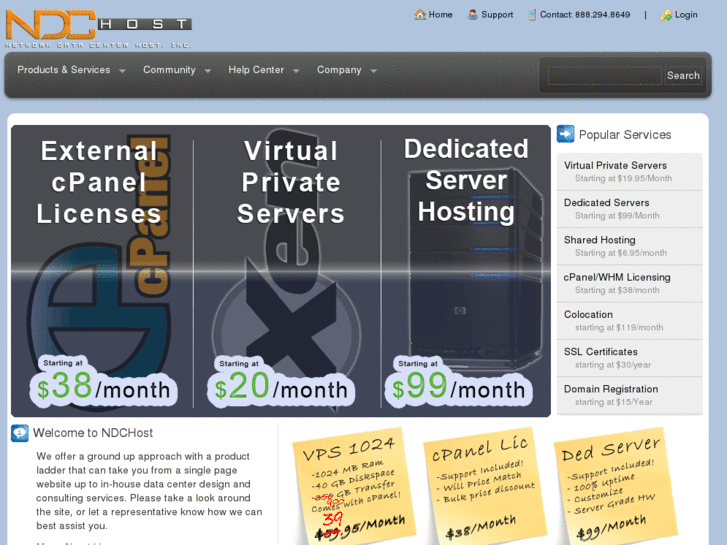The width and height of the screenshot is (727, 545).
Task: Expand the Community dropdown arrow
Action: tap(208, 71)
